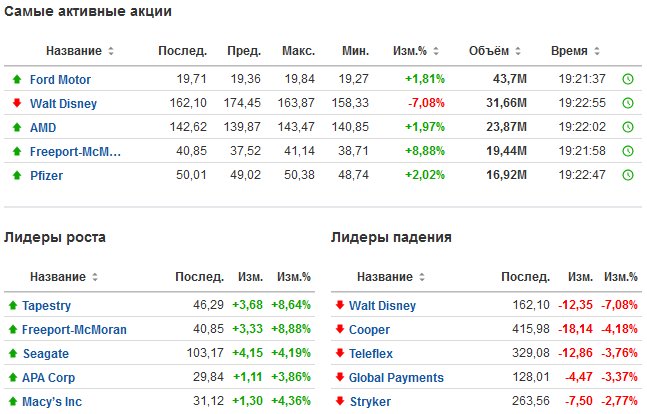Open AMD stock page
Image resolution: width=647 pixels, height=414 pixels.
(43, 127)
